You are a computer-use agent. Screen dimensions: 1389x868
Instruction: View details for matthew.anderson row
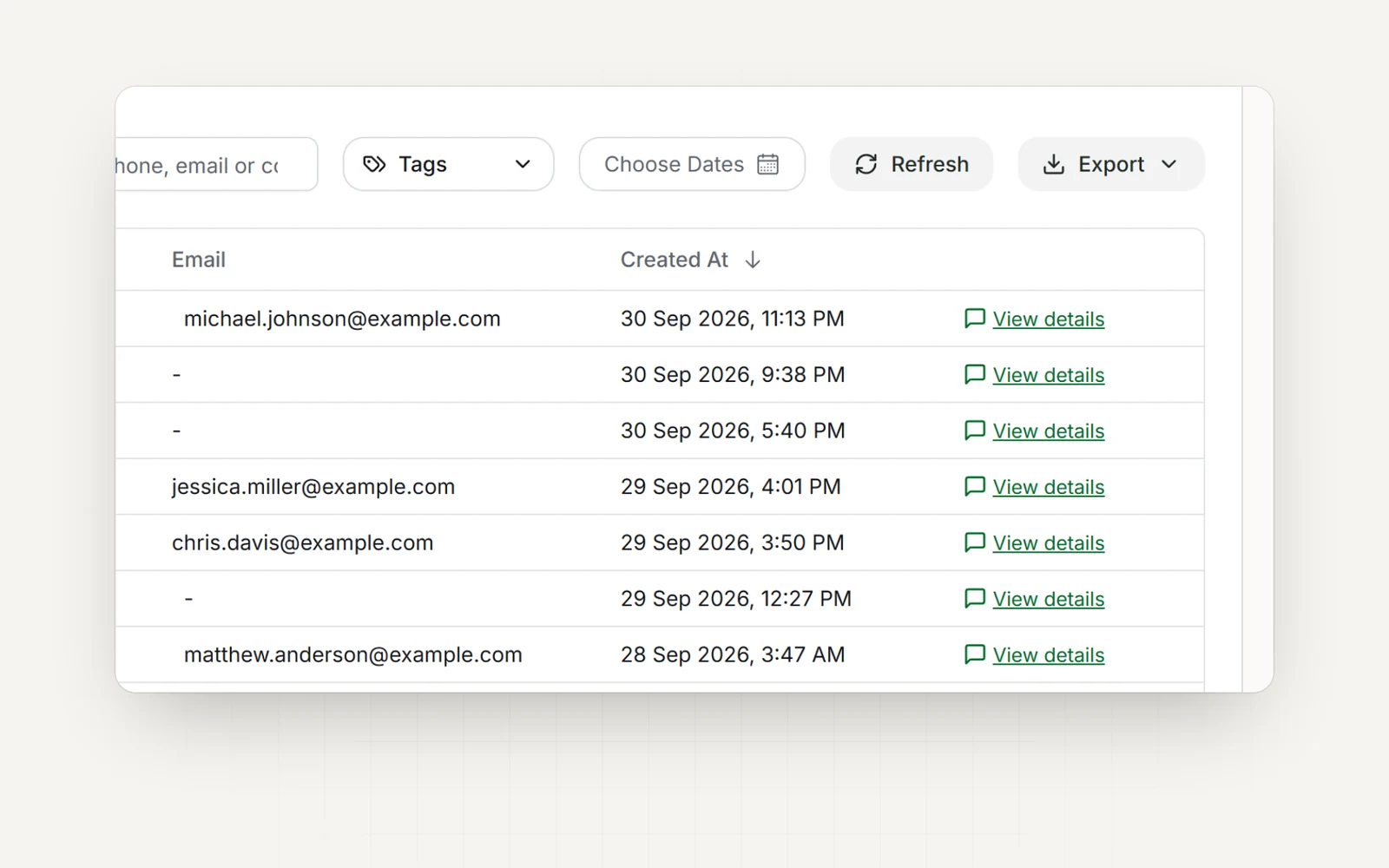pos(1049,654)
